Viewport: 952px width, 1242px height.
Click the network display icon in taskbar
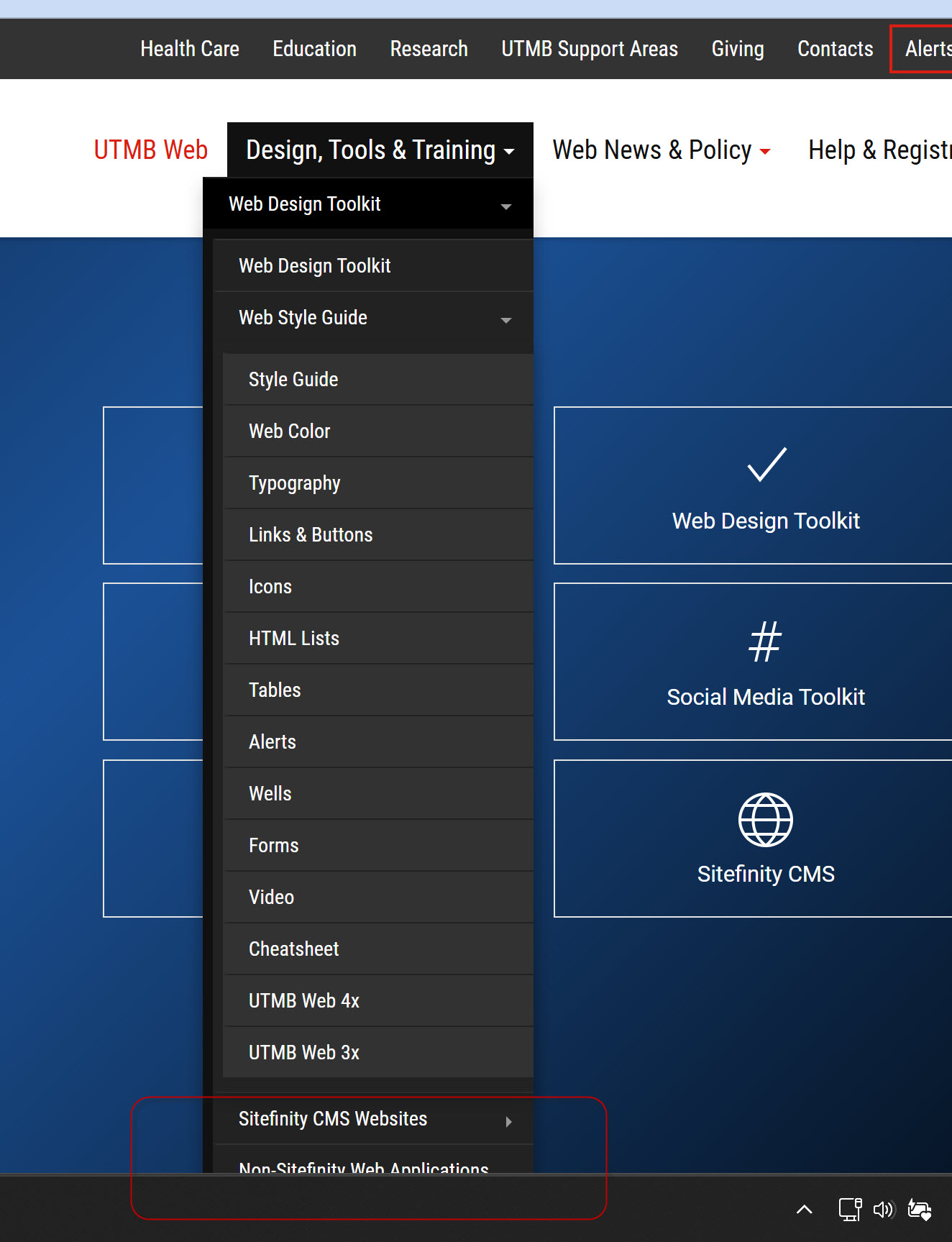click(850, 1210)
